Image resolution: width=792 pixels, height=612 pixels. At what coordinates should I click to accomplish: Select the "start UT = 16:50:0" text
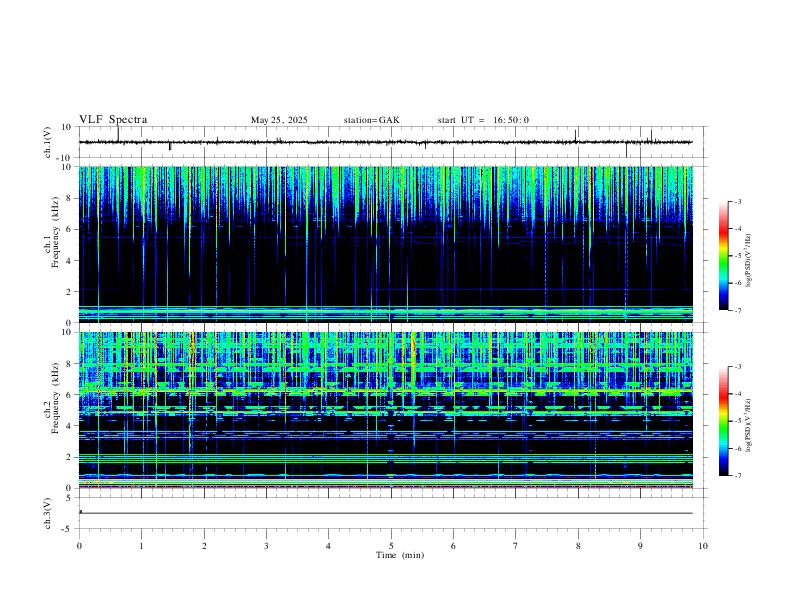(483, 120)
